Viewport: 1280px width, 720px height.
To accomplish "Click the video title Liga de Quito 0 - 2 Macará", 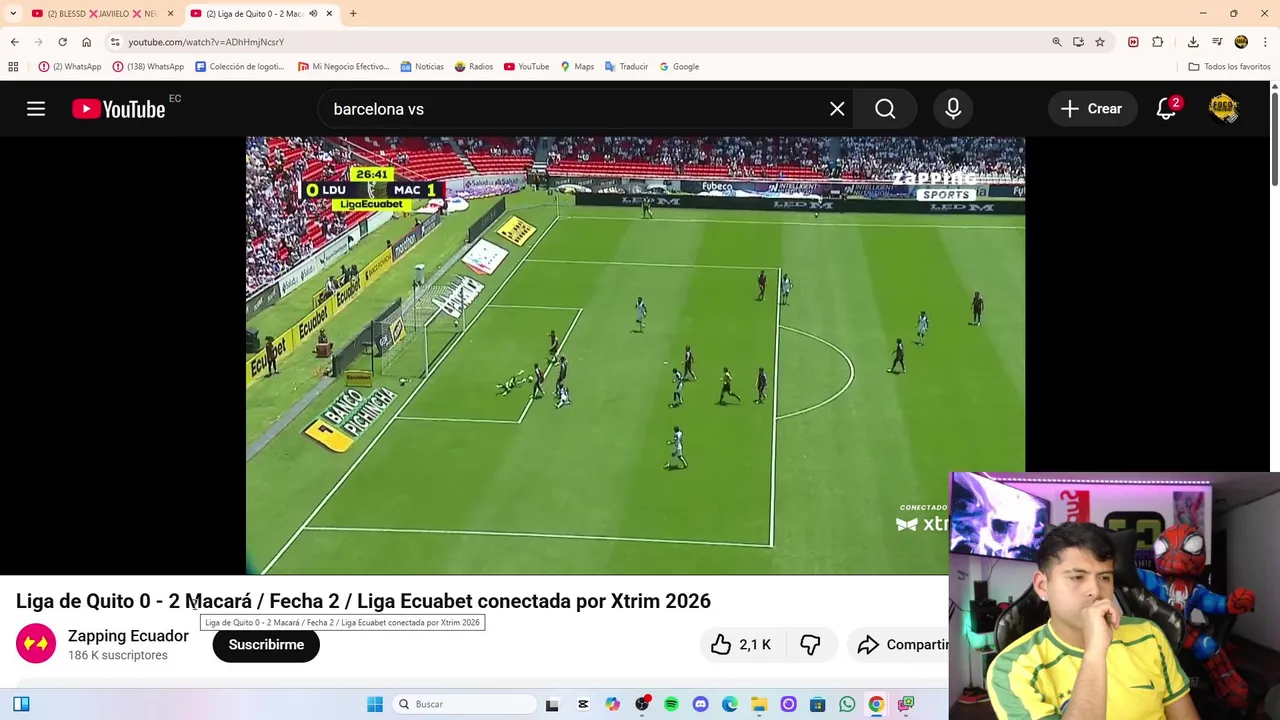I will coord(363,601).
